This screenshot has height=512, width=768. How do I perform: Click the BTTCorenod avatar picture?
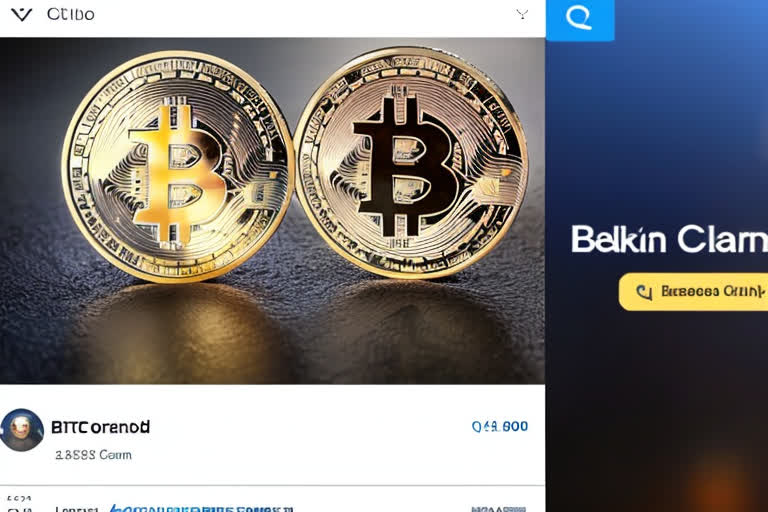click(22, 430)
